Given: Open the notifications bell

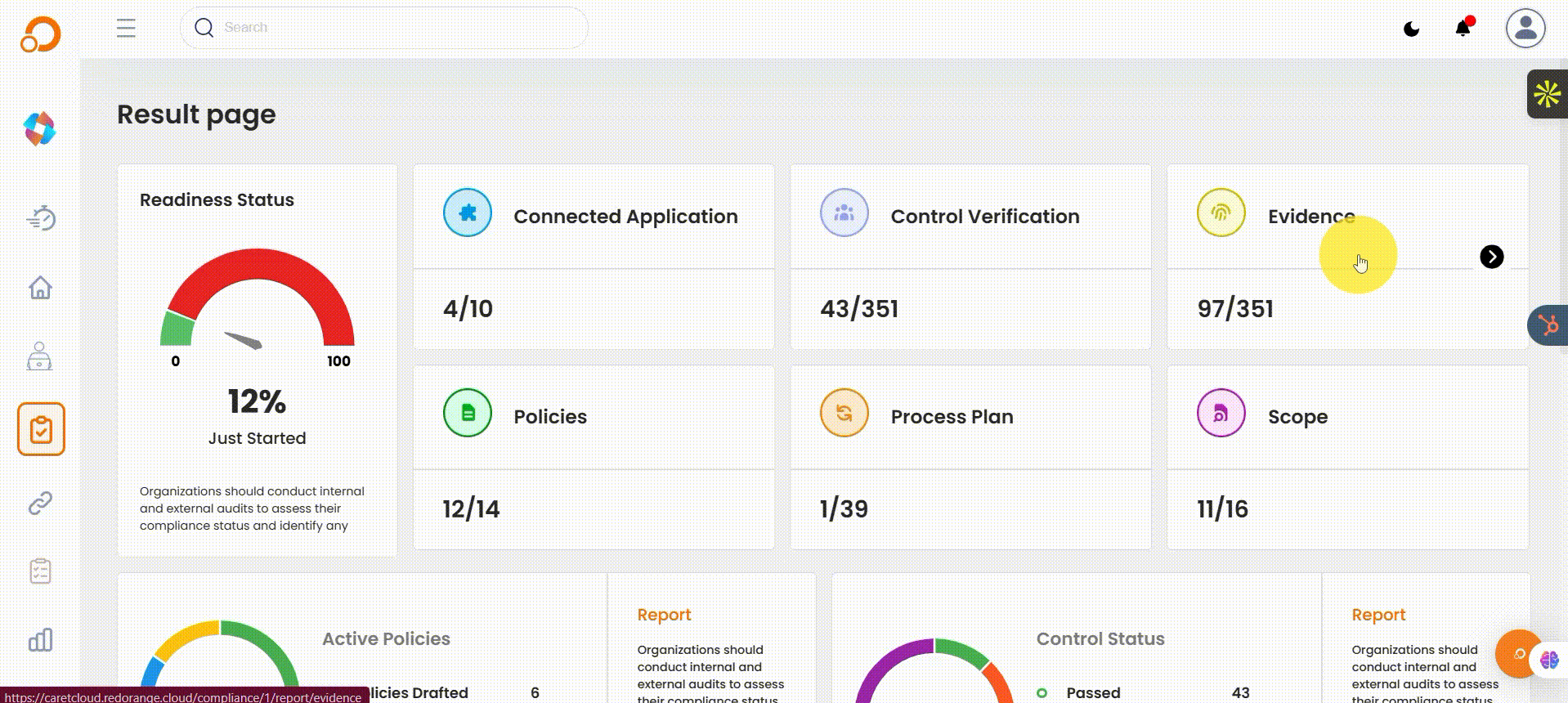Looking at the screenshot, I should [x=1463, y=29].
